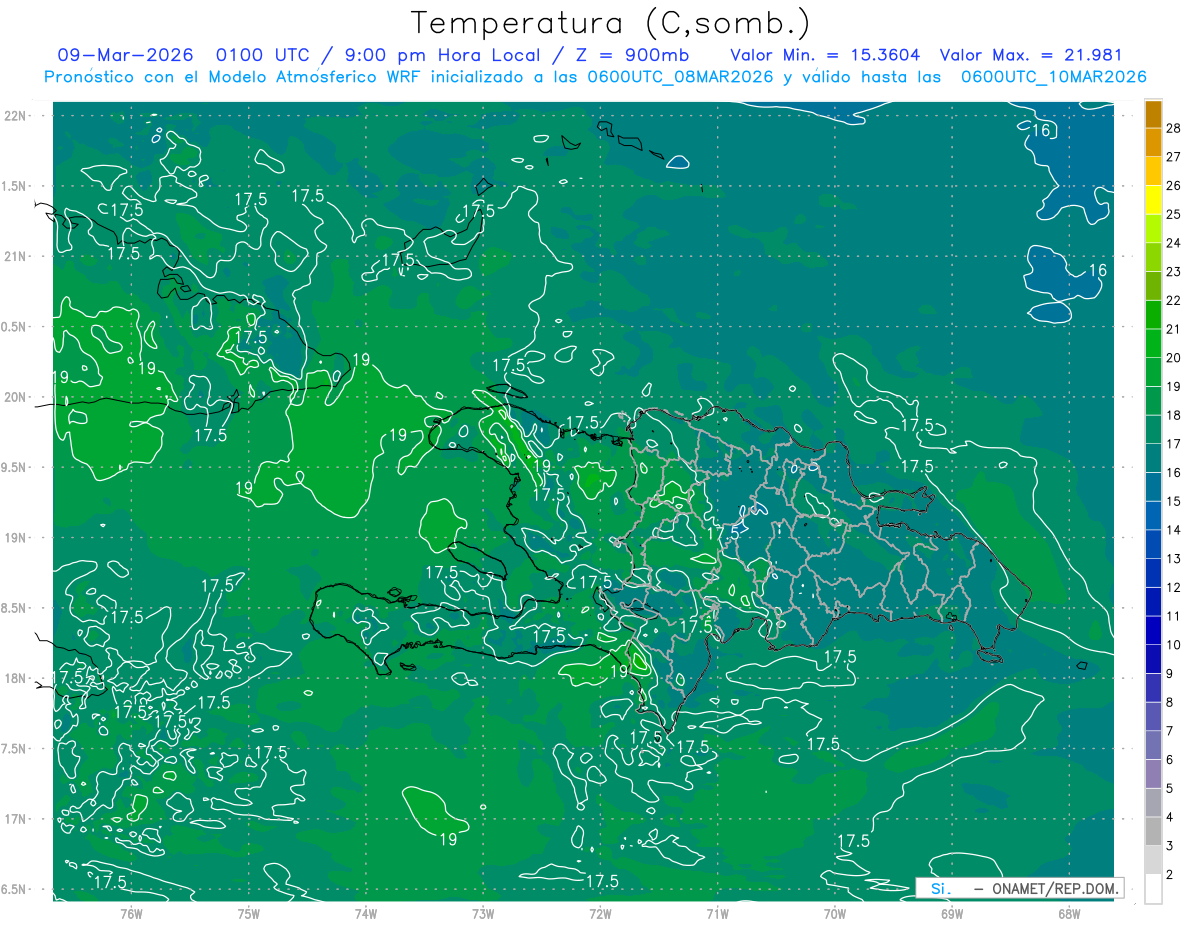Image resolution: width=1200 pixels, height=927 pixels.
Task: Click the '15' label on the color scale
Action: pos(1174,501)
